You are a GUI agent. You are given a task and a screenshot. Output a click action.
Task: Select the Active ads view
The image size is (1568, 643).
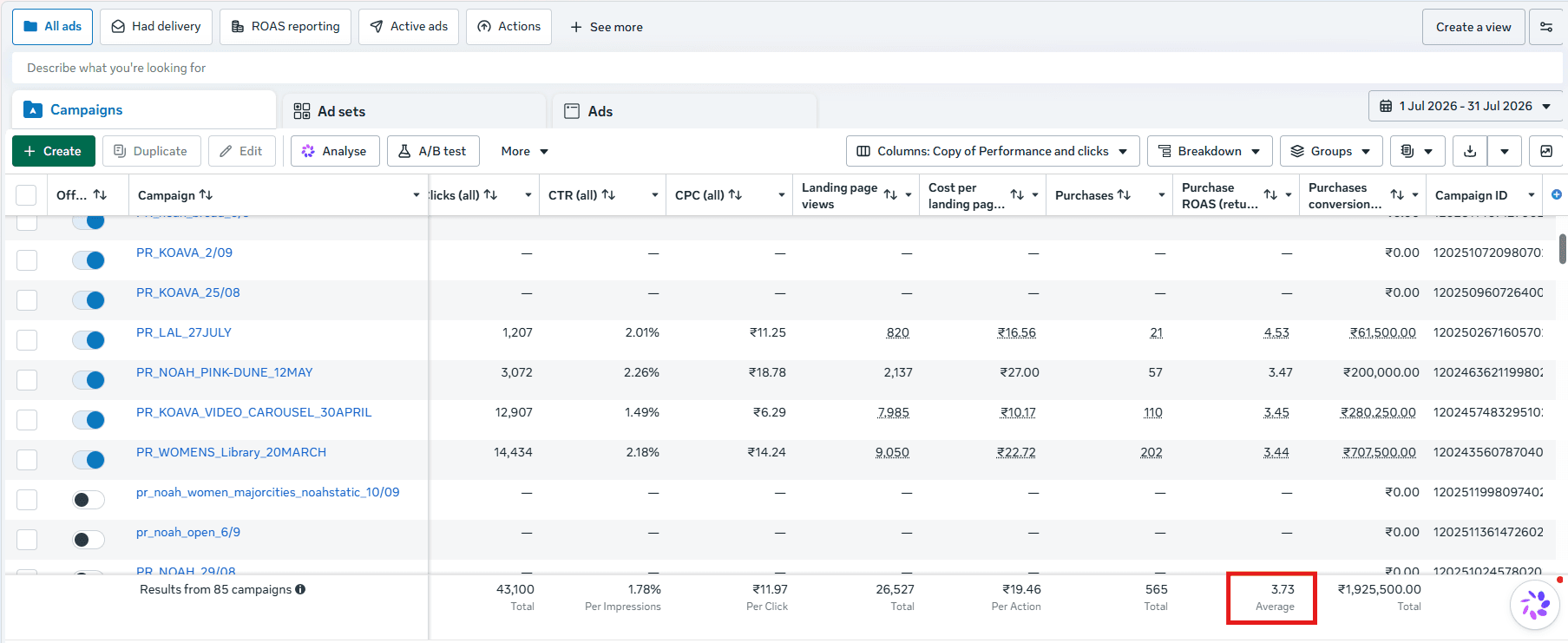click(409, 27)
